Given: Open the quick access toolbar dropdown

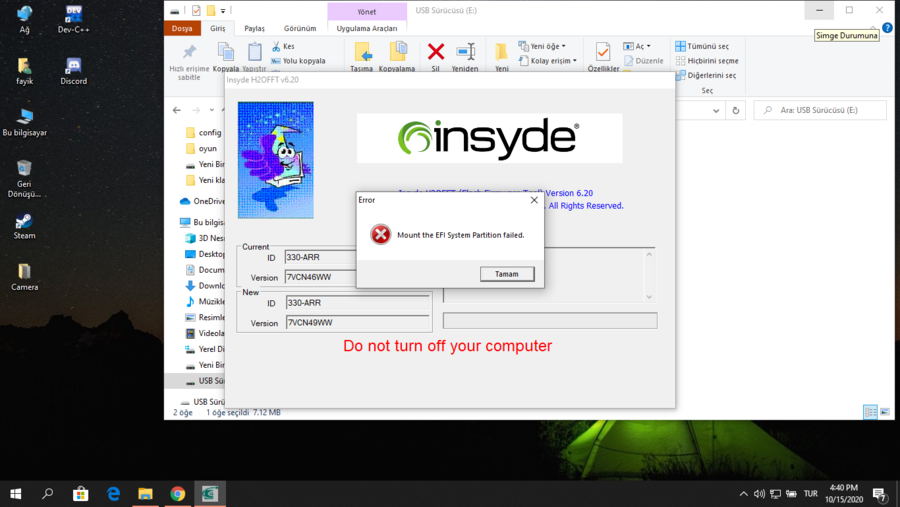Looking at the screenshot, I should coord(223,11).
